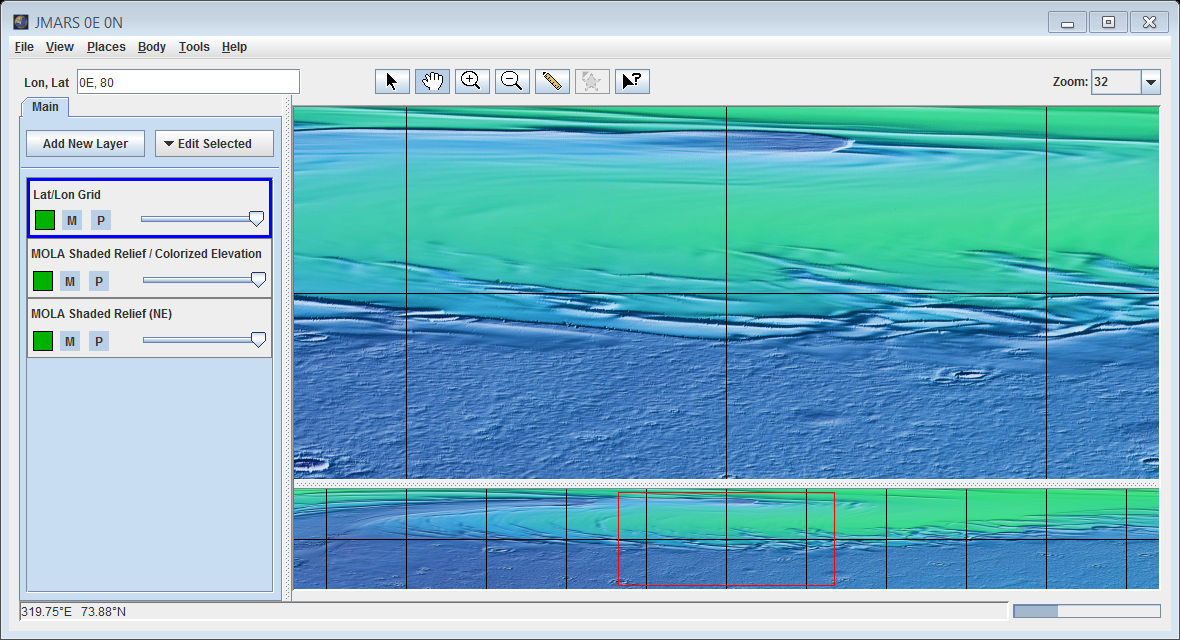The image size is (1180, 640).
Task: Toggle M button for Lat/Lon Grid
Action: [71, 220]
